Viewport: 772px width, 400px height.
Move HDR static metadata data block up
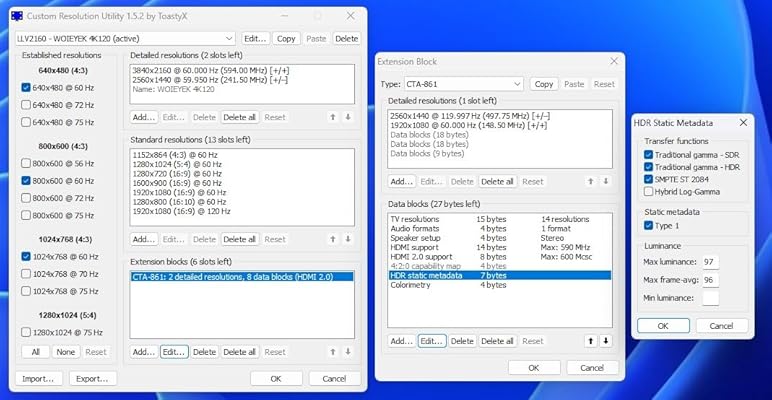(589, 341)
